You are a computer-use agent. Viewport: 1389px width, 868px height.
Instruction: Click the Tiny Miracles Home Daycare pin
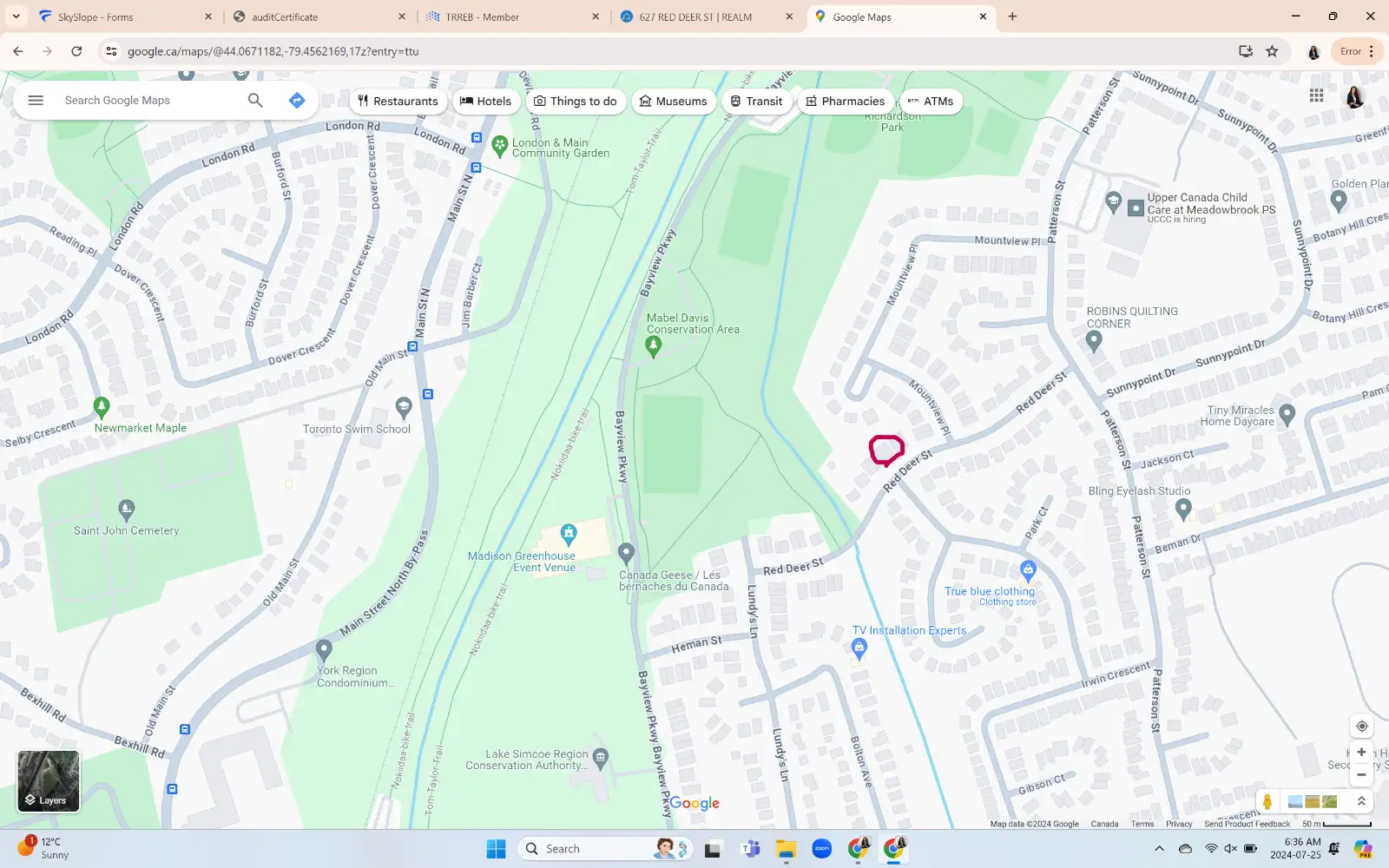[x=1287, y=414]
